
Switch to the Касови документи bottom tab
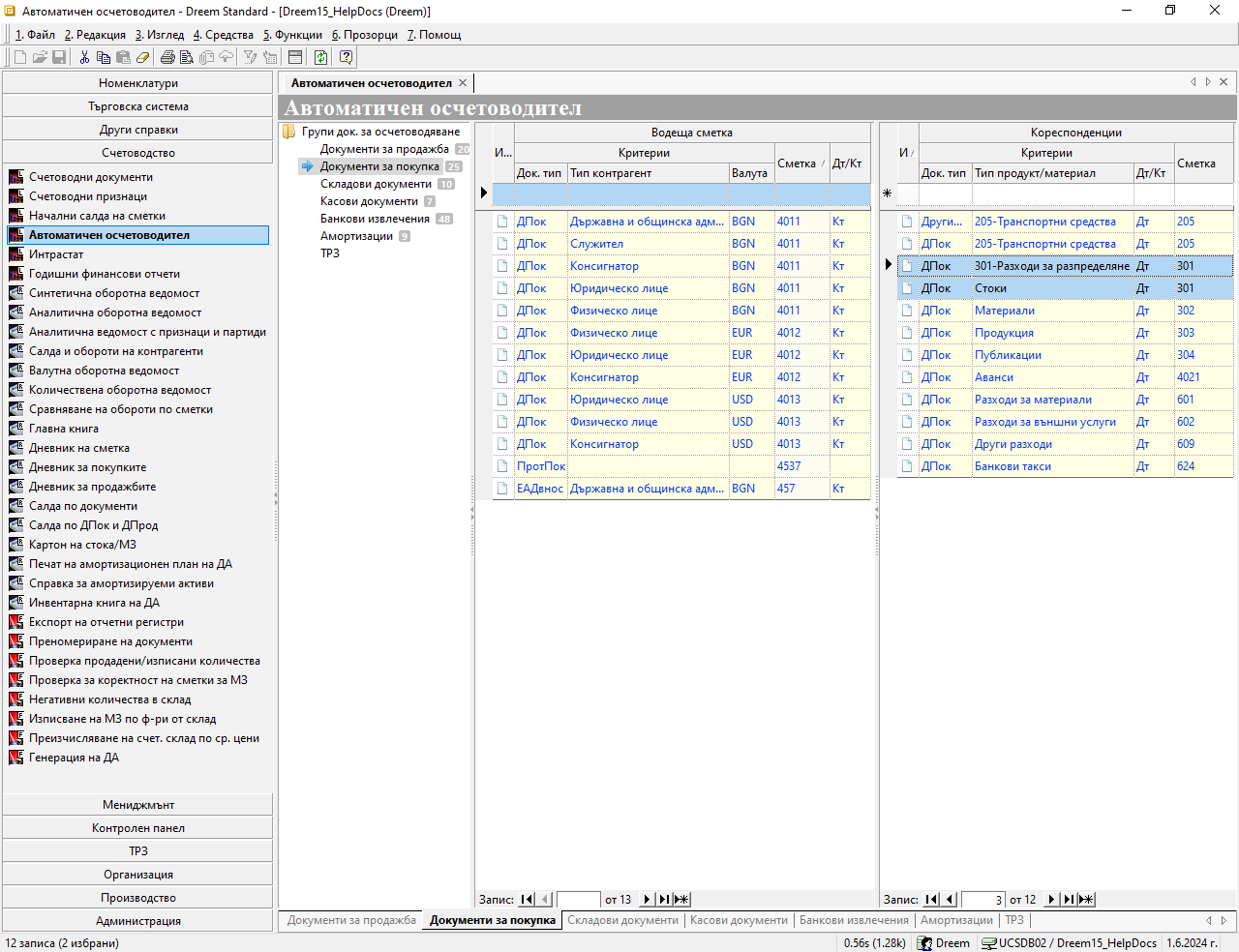coord(739,920)
